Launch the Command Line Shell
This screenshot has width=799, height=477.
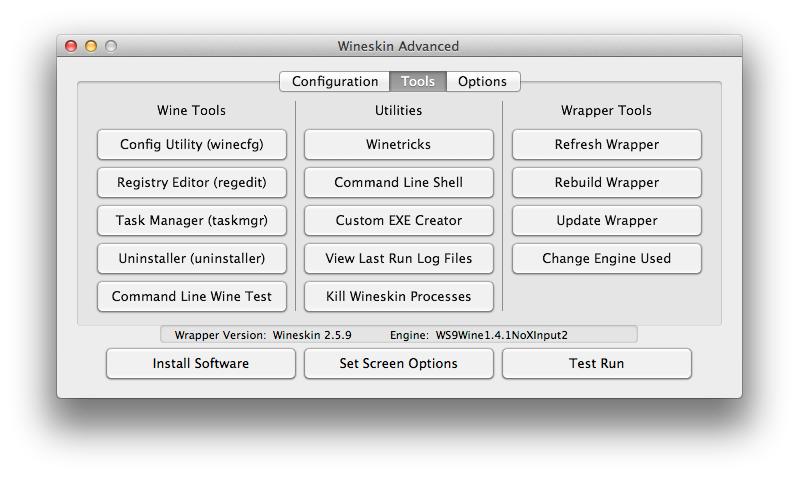pyautogui.click(x=398, y=182)
